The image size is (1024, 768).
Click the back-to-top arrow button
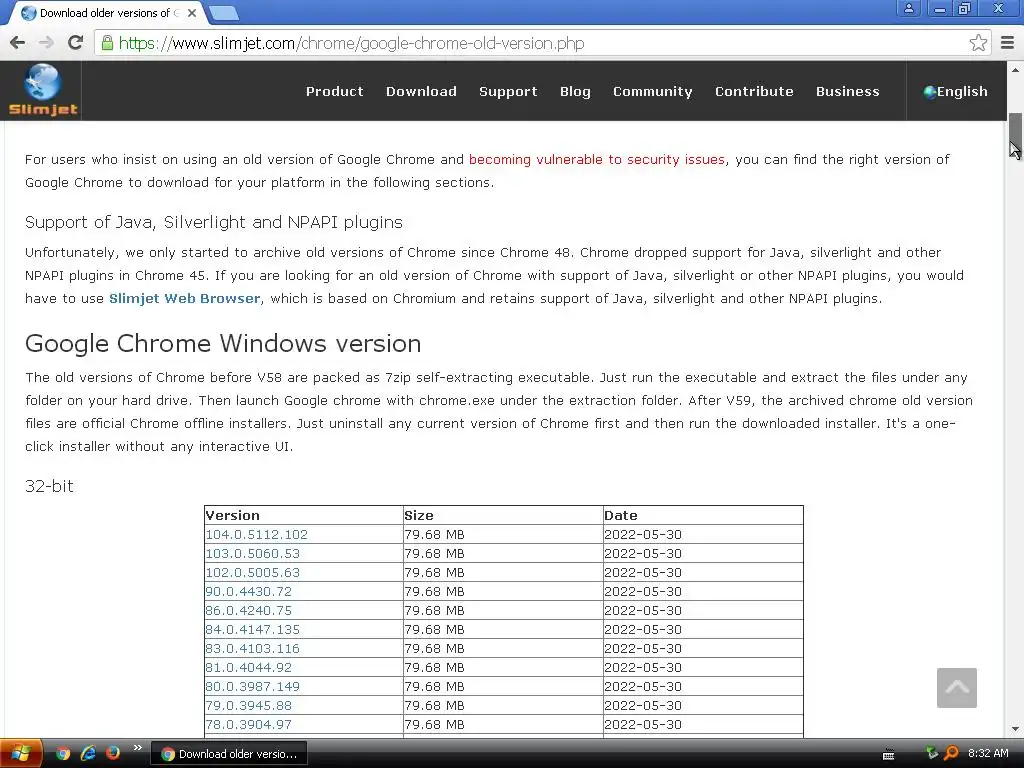click(x=957, y=688)
